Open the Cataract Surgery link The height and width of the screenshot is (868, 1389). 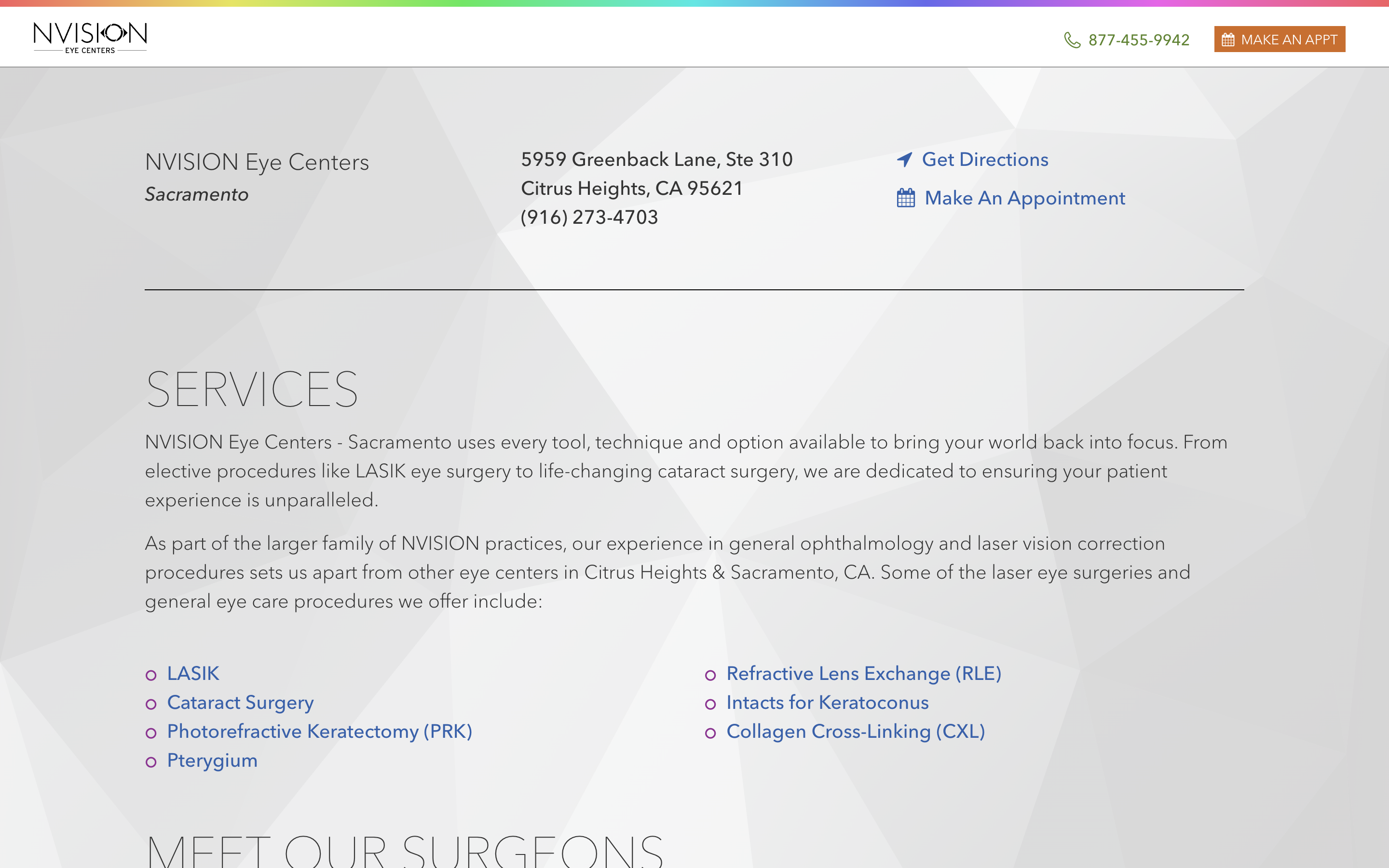pos(240,703)
